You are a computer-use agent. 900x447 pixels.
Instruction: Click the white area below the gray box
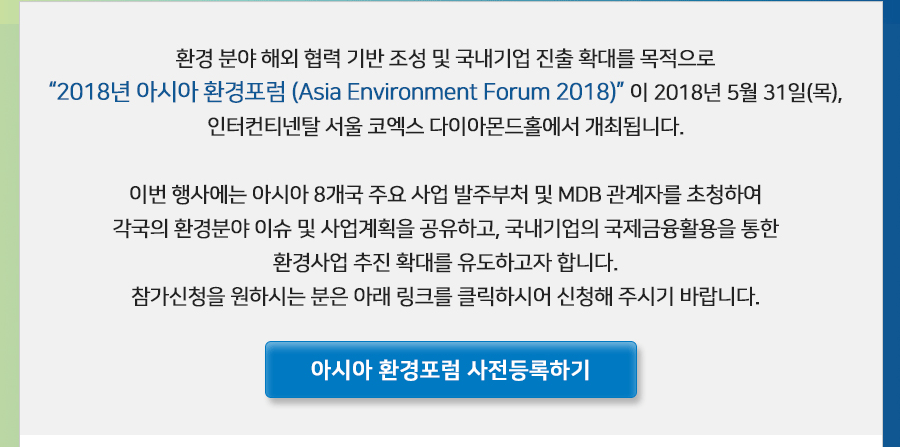tap(451, 441)
